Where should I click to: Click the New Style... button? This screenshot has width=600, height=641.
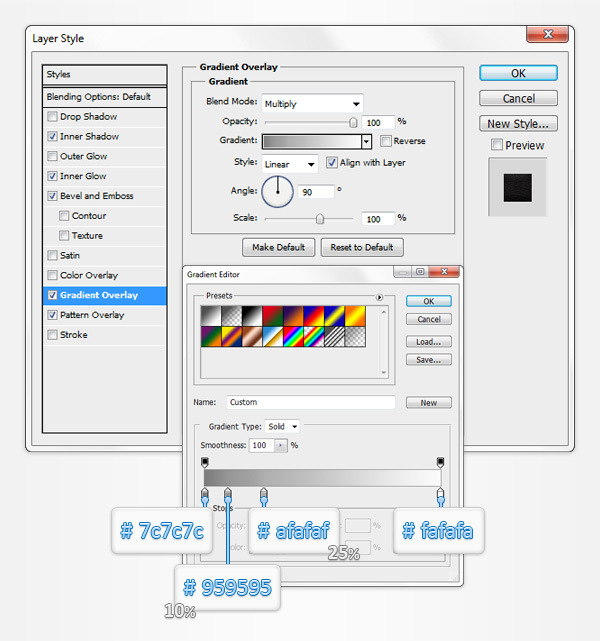[517, 124]
